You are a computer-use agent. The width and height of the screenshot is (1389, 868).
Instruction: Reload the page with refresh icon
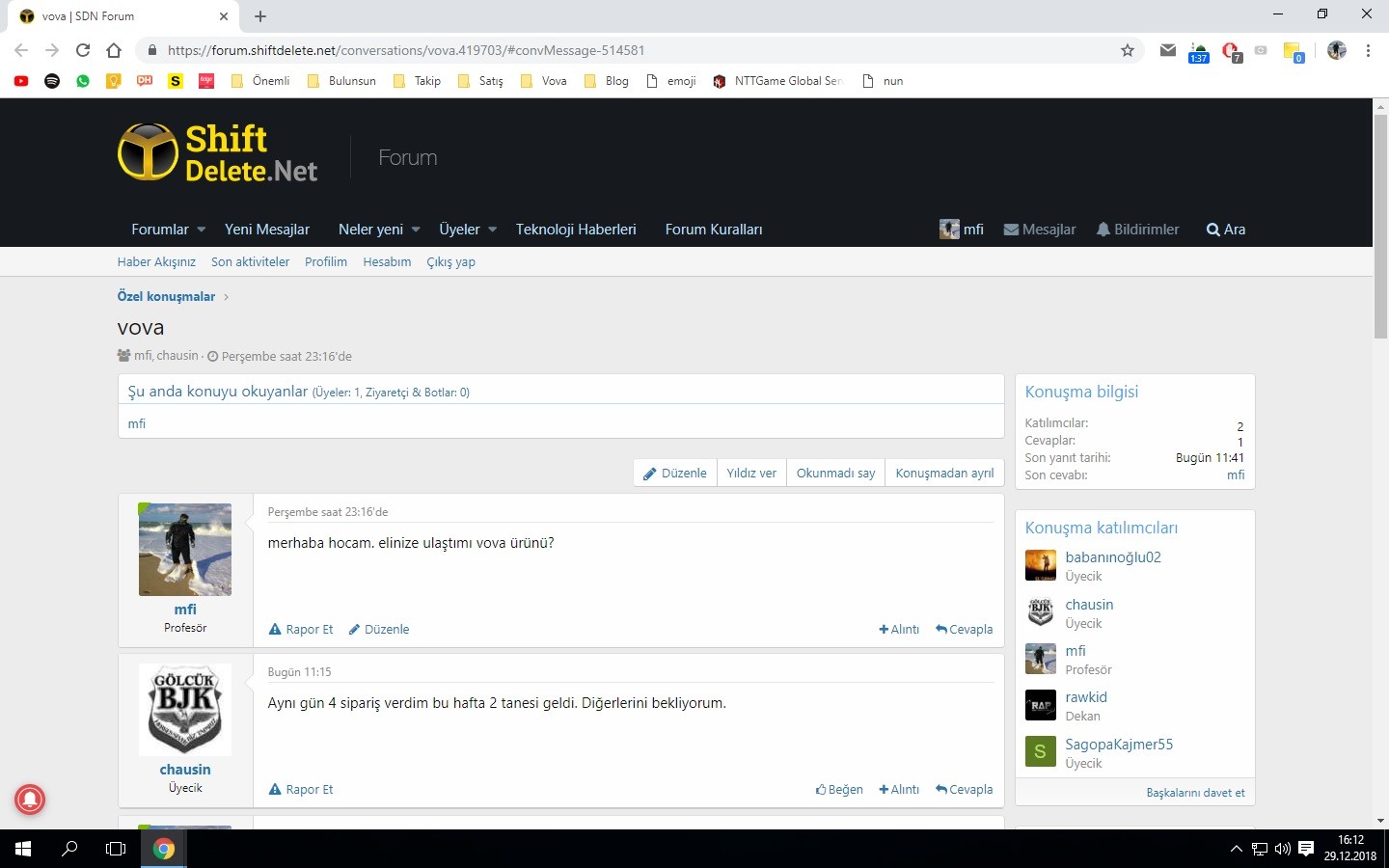[x=83, y=50]
